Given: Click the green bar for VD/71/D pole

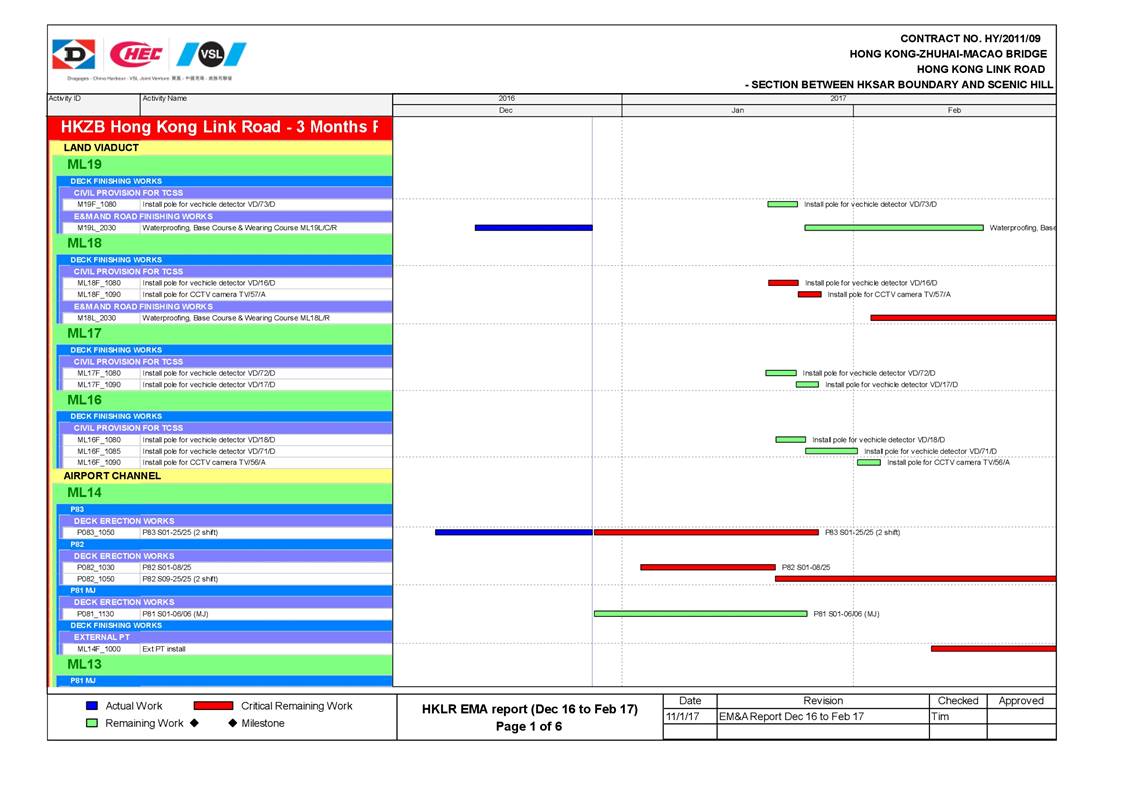Looking at the screenshot, I should click(832, 451).
